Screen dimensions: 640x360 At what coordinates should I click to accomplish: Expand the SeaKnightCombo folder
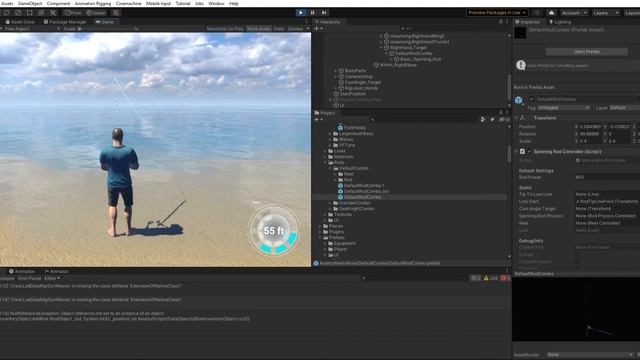[330, 209]
